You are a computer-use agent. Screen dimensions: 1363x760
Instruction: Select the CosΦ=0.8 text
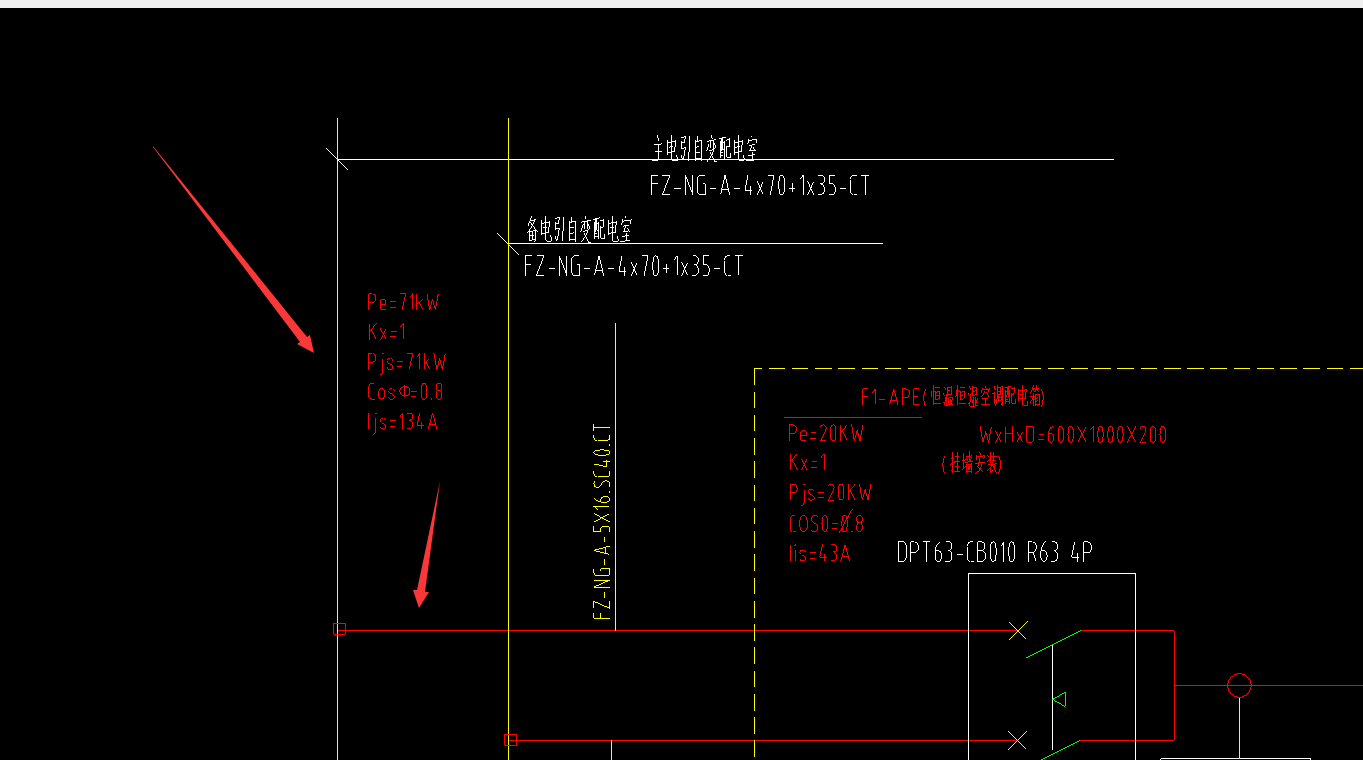(x=405, y=392)
